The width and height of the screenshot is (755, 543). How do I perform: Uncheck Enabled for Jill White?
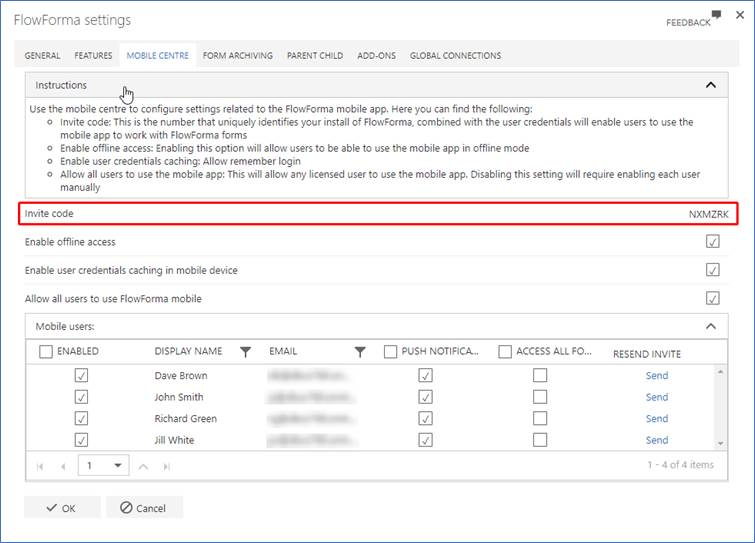click(81, 440)
